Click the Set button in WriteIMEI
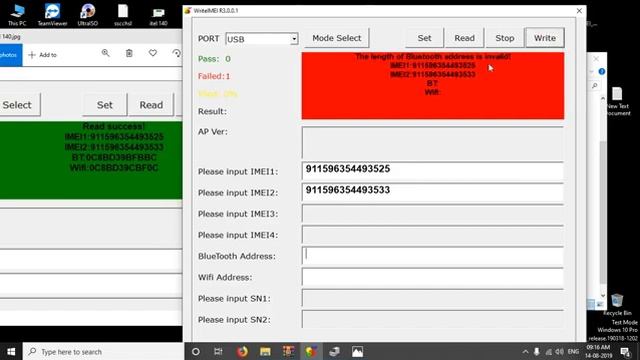The image size is (640, 360). pyautogui.click(x=424, y=38)
